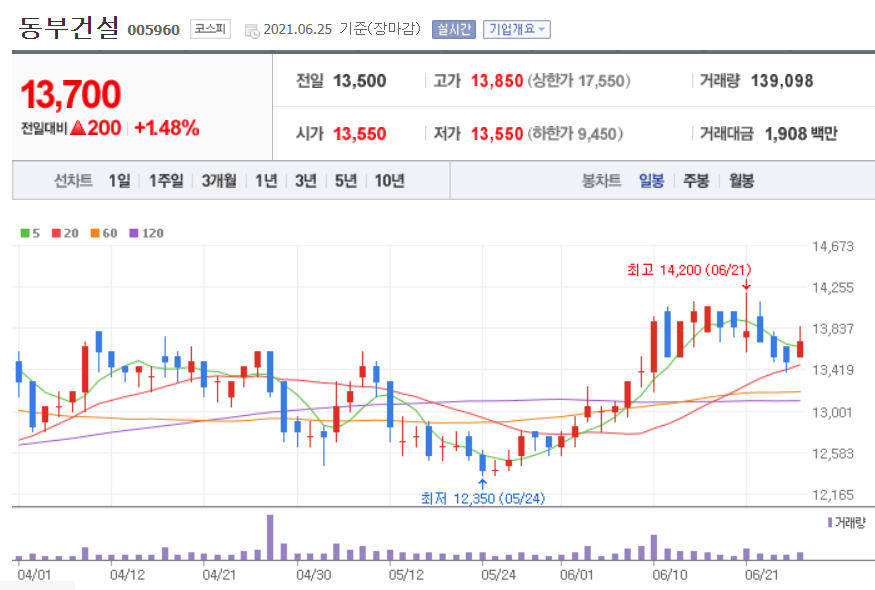Click the 04/12 date axis label
This screenshot has height=590, width=875.
coord(127,575)
